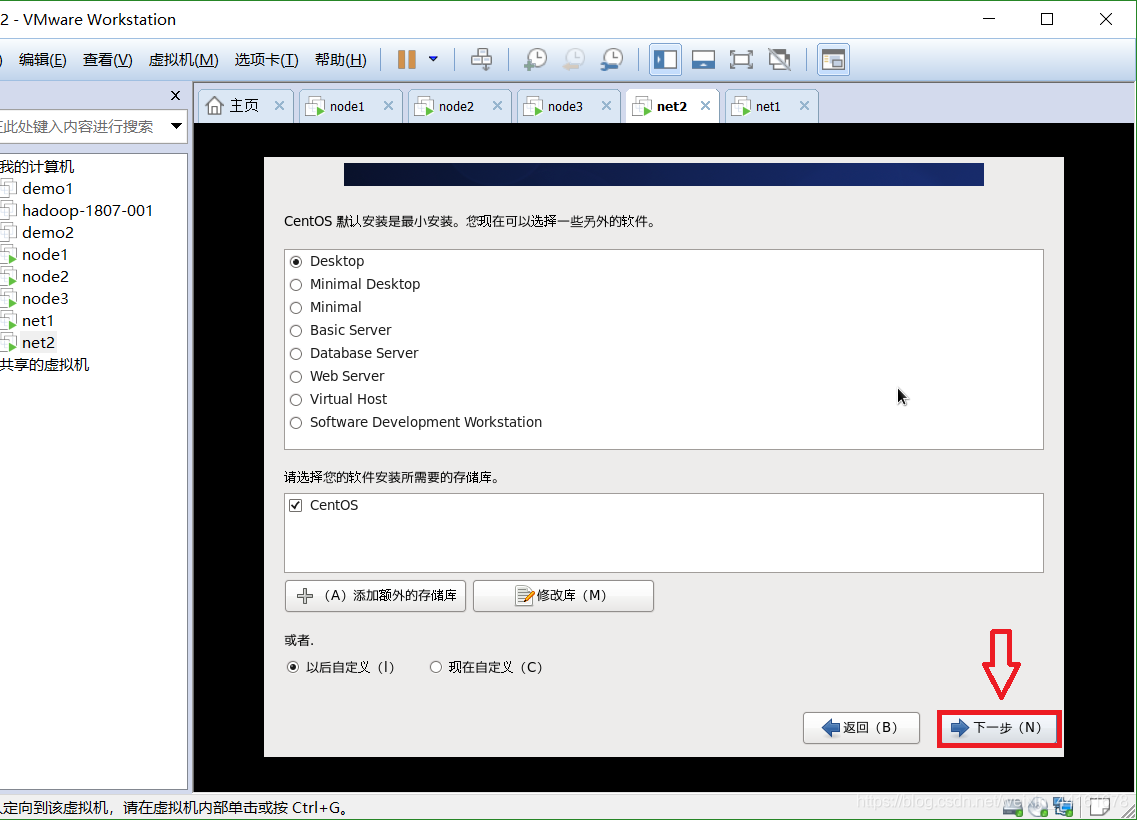Screen dimensions: 1138x820
Task: Close the node1 tab
Action: (388, 106)
